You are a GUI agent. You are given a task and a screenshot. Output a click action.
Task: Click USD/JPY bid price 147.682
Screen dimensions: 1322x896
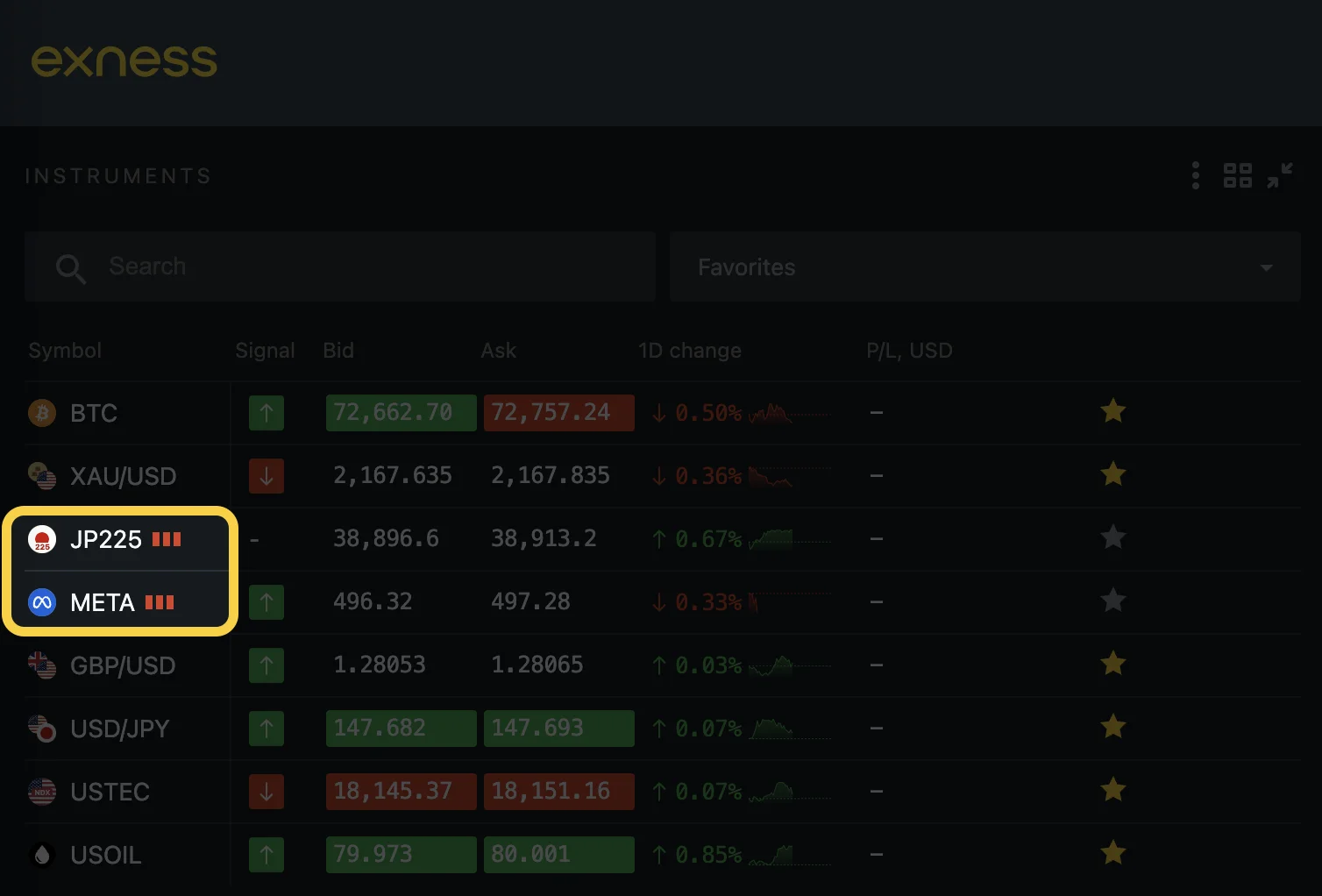click(x=402, y=728)
